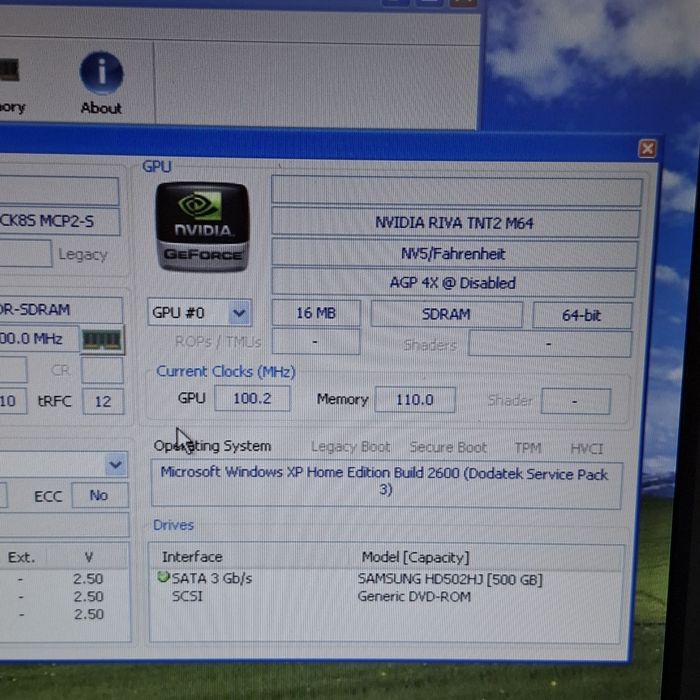Click the SATA drive status icon
Screen dimensions: 700x700
(x=163, y=577)
